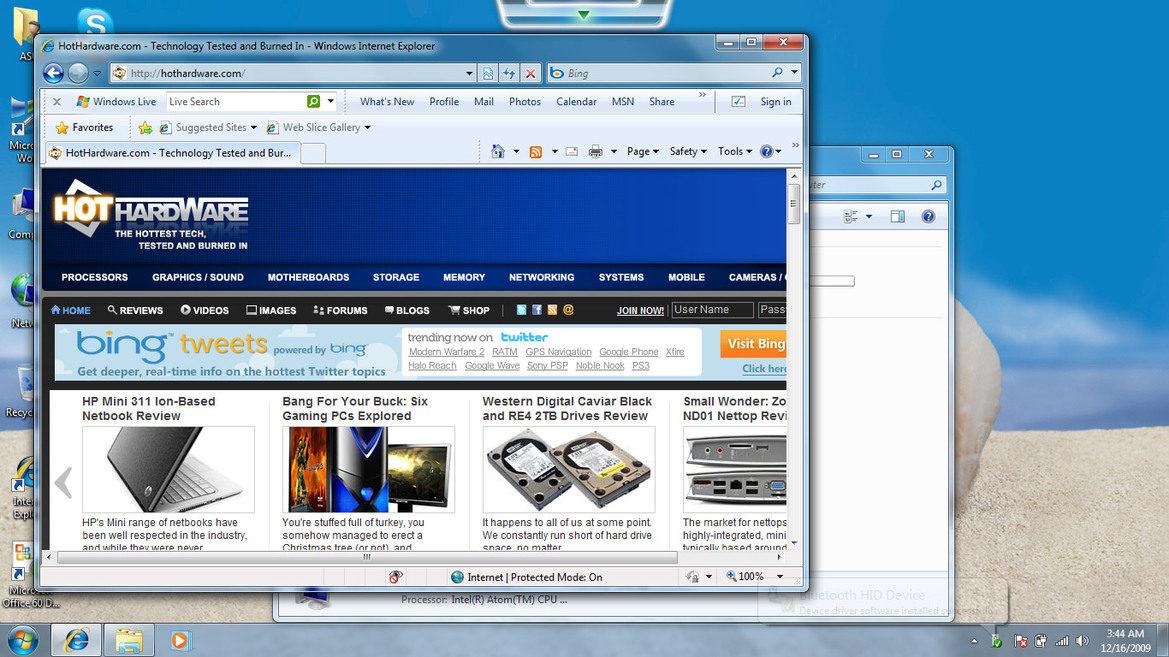Refresh the page with the Refresh icon
The width and height of the screenshot is (1169, 657).
pos(509,73)
